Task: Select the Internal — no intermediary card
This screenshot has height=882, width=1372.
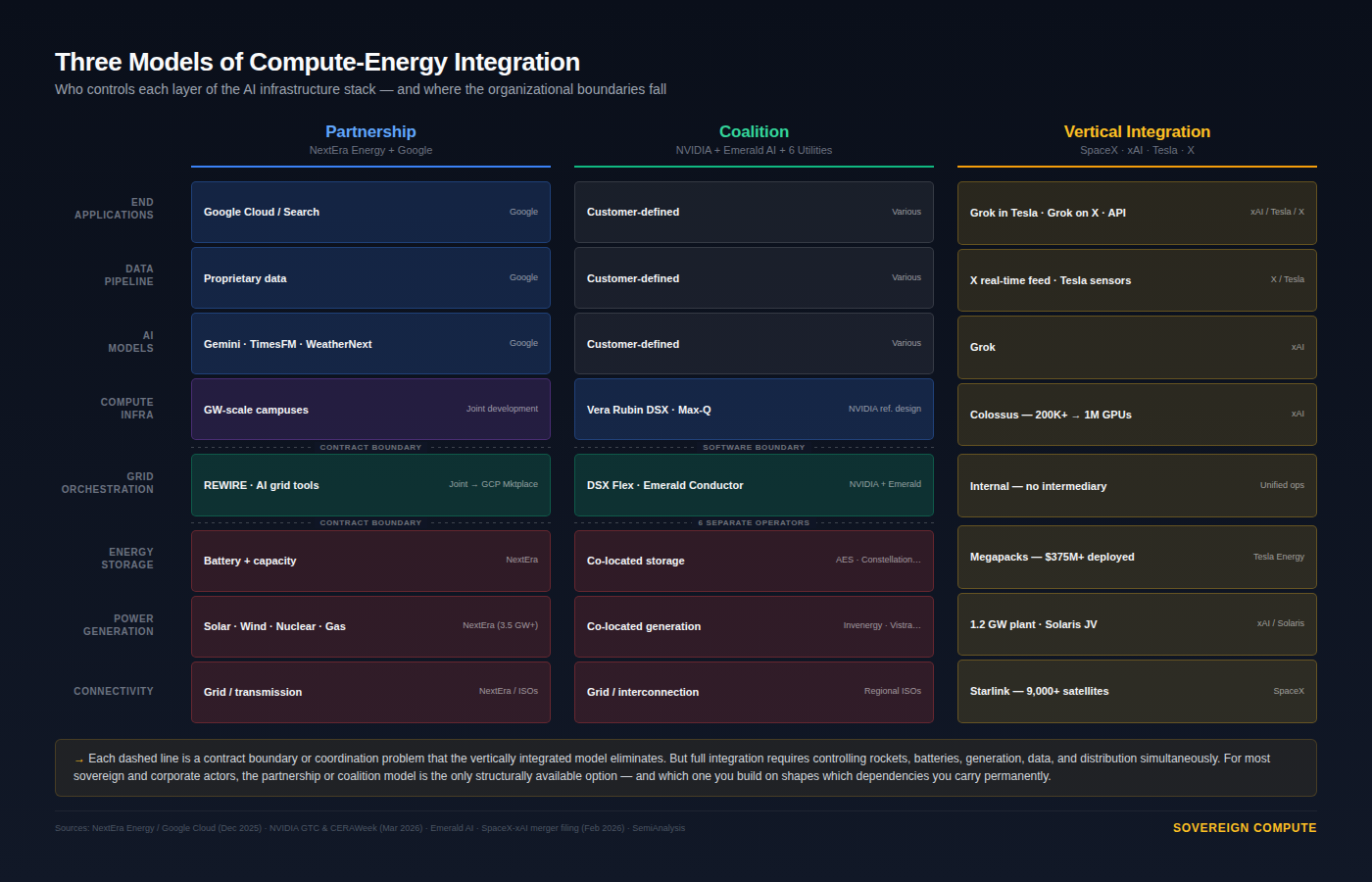Action: click(1137, 486)
